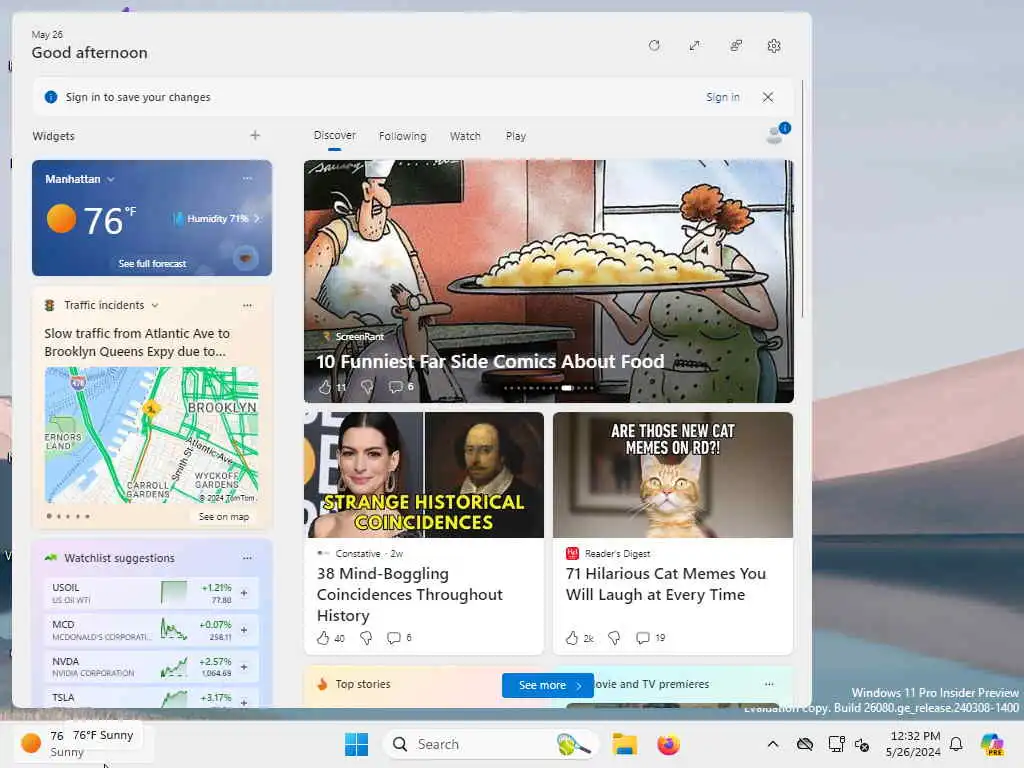Expand widgets board to full view
Viewport: 1024px width, 768px height.
point(694,46)
